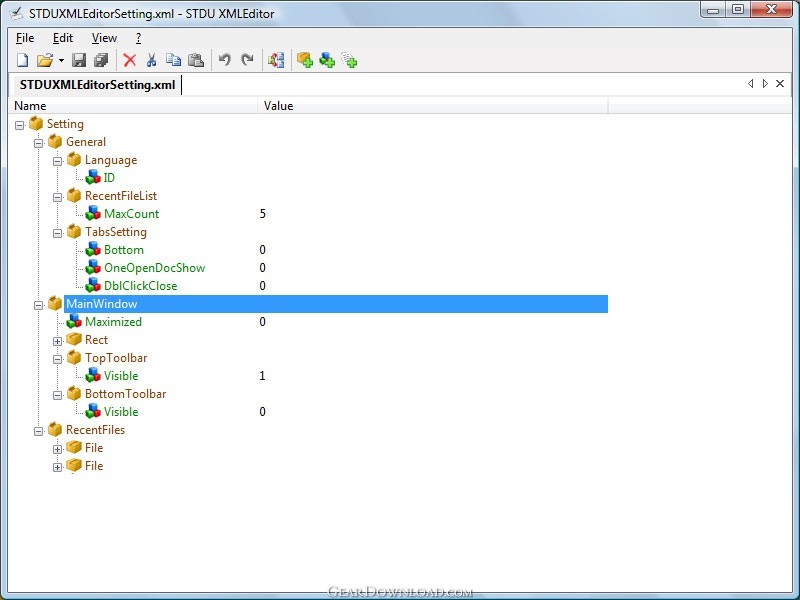
Task: Click the Copy toolbar icon
Action: pyautogui.click(x=173, y=60)
